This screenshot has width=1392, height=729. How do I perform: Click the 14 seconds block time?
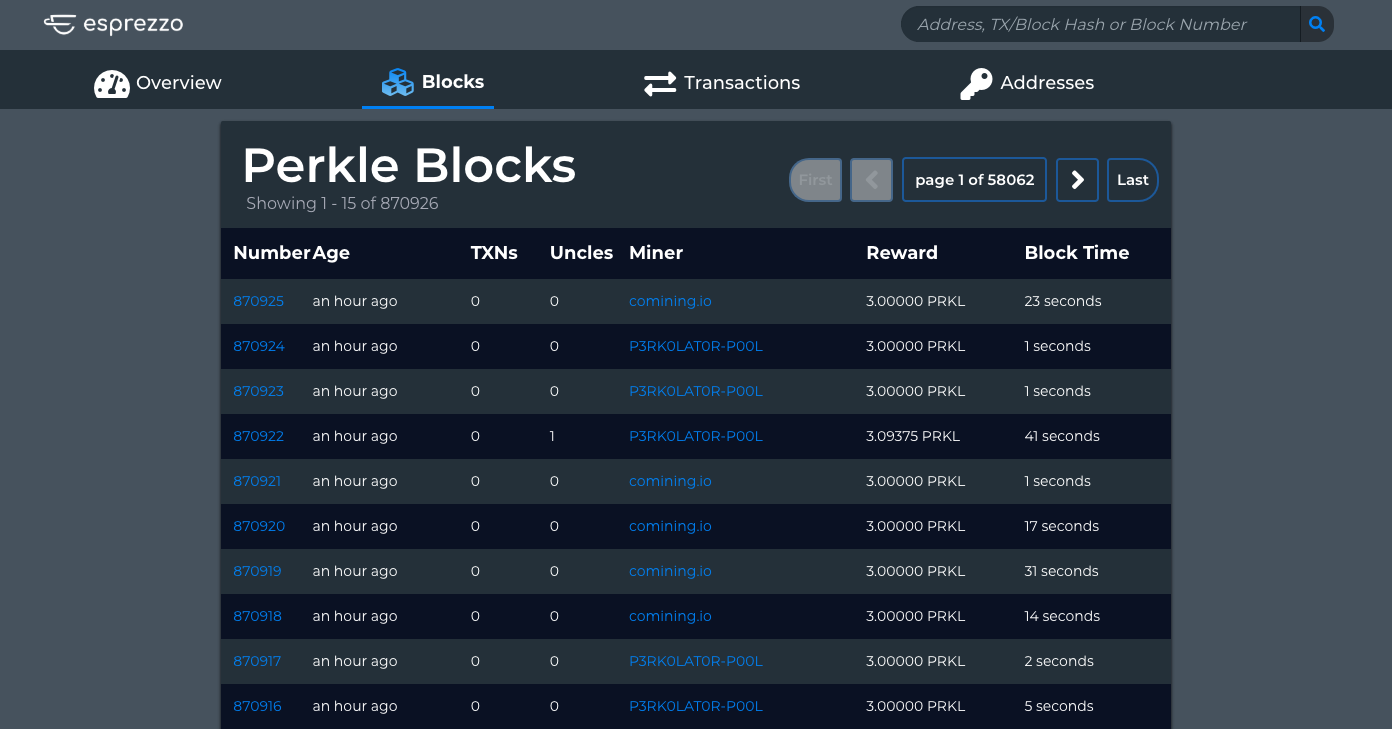click(1062, 616)
